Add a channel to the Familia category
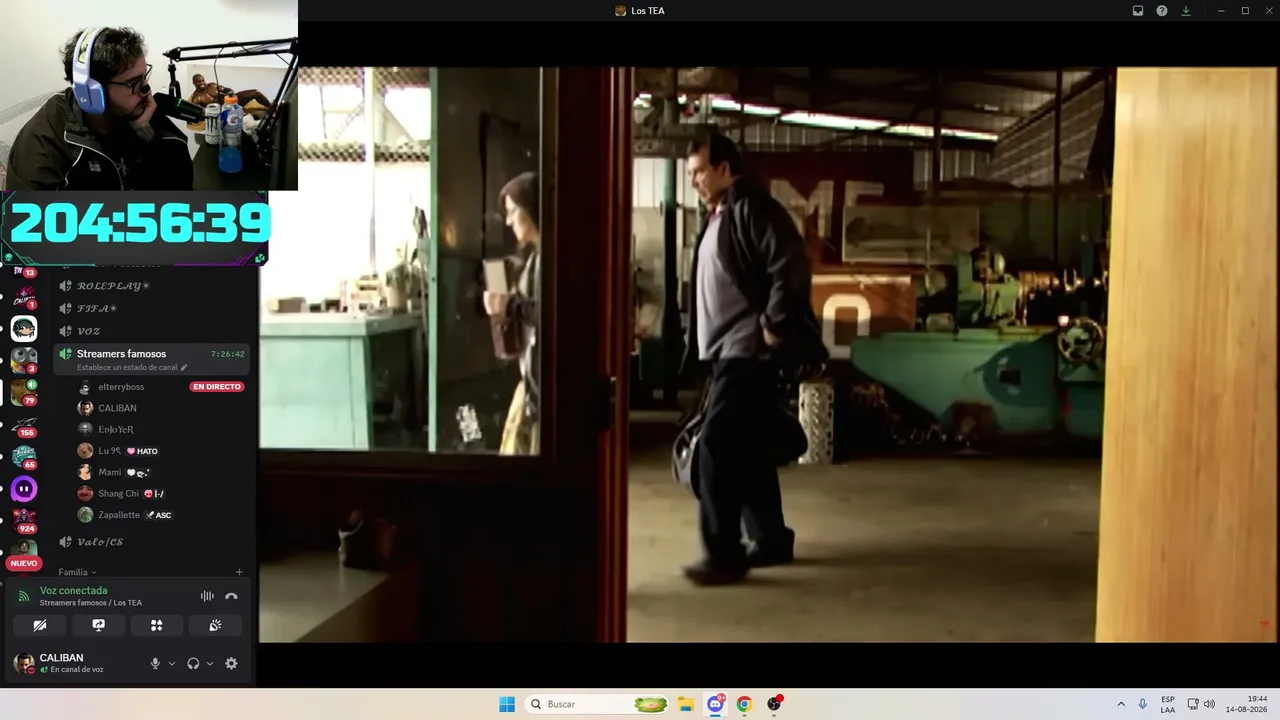Screen dimensions: 1280x720 pyautogui.click(x=239, y=572)
